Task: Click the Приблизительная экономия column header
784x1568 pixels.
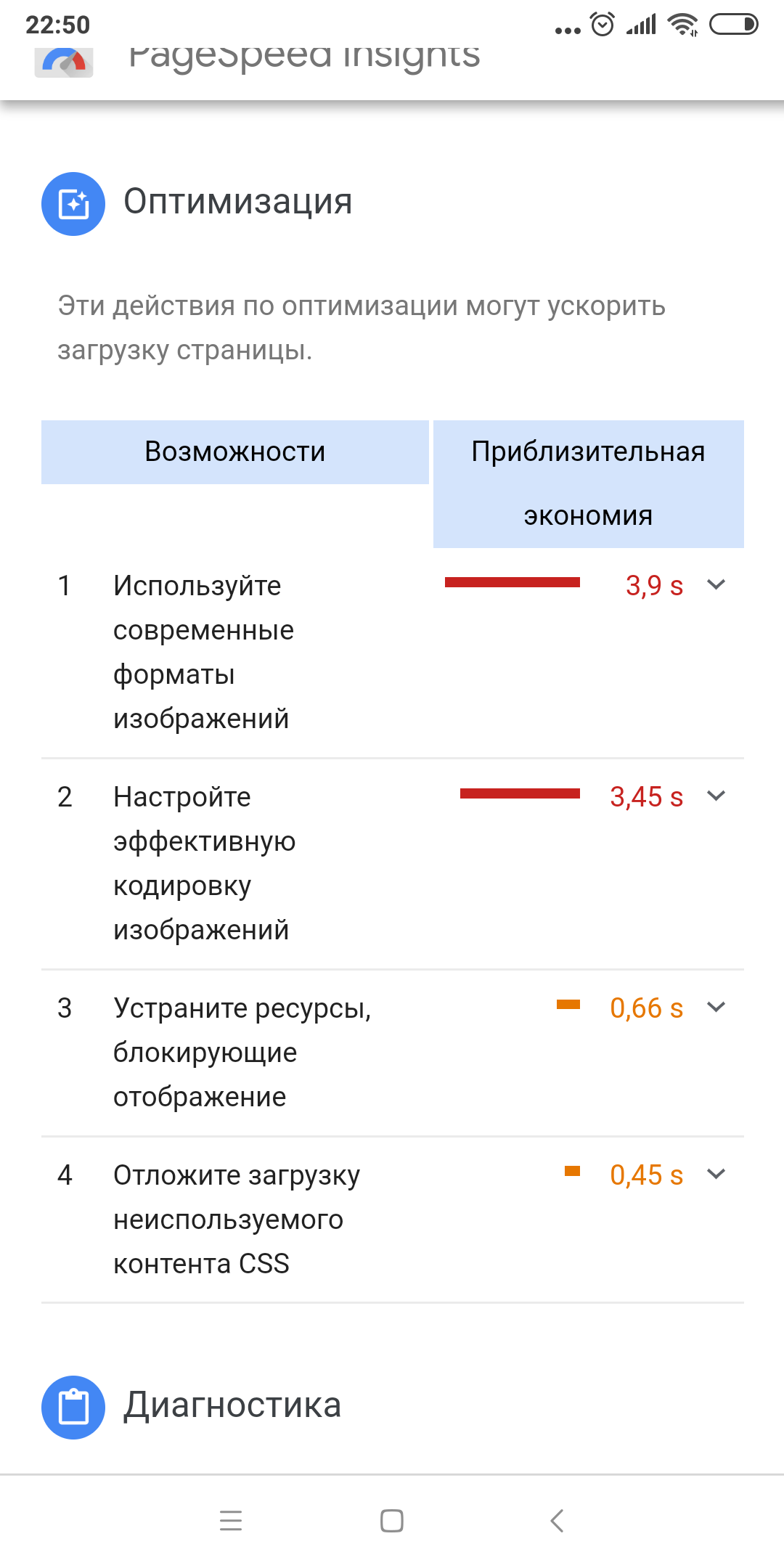Action: click(588, 483)
